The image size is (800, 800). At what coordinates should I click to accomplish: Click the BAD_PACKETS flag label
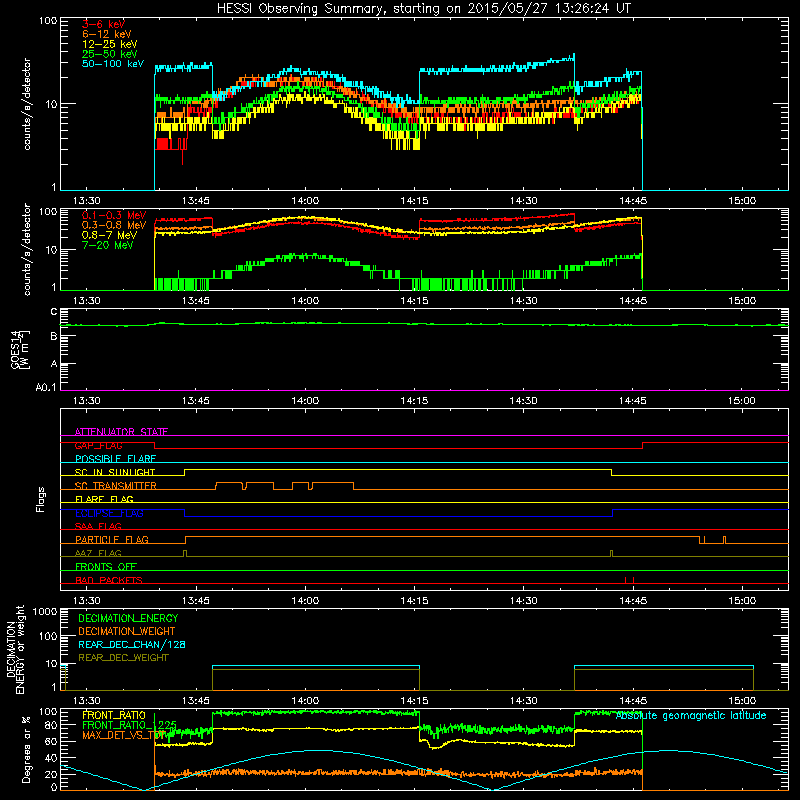109,580
